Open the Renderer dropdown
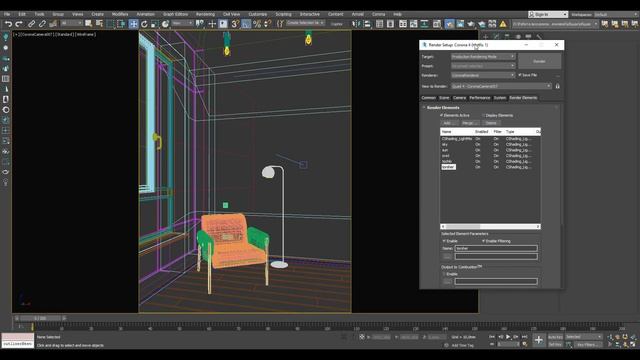Image resolution: width=640 pixels, height=360 pixels. tap(483, 75)
